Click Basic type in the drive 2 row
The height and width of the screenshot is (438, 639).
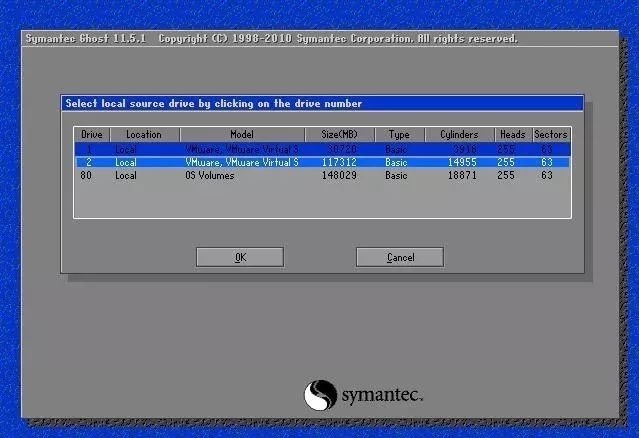[396, 162]
